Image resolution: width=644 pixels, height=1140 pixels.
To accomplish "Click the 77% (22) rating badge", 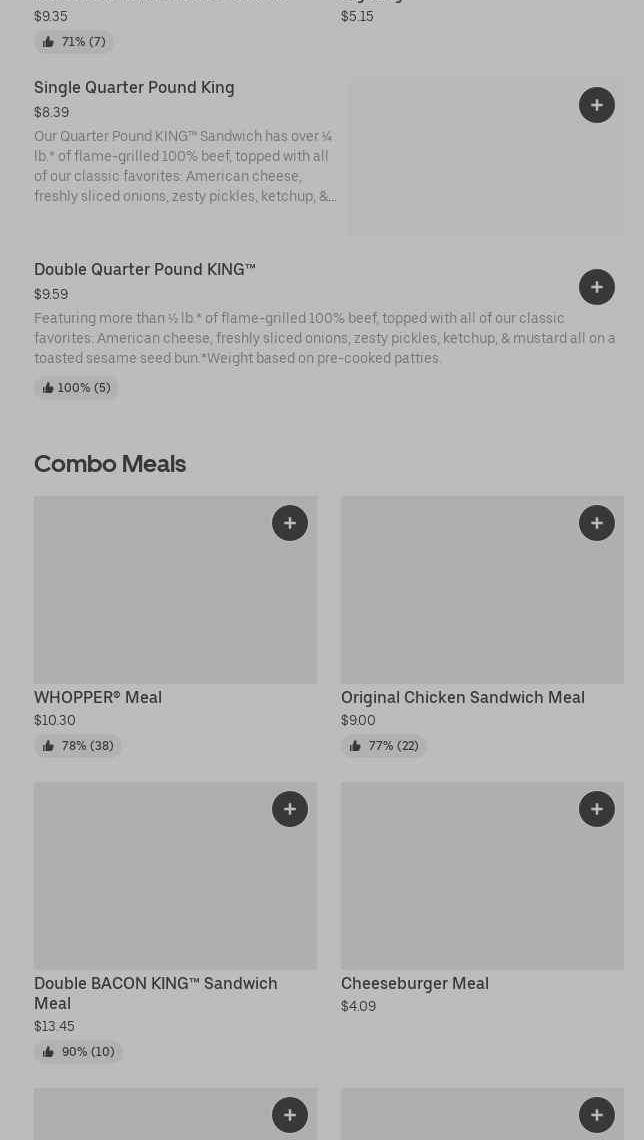I will 384,746.
